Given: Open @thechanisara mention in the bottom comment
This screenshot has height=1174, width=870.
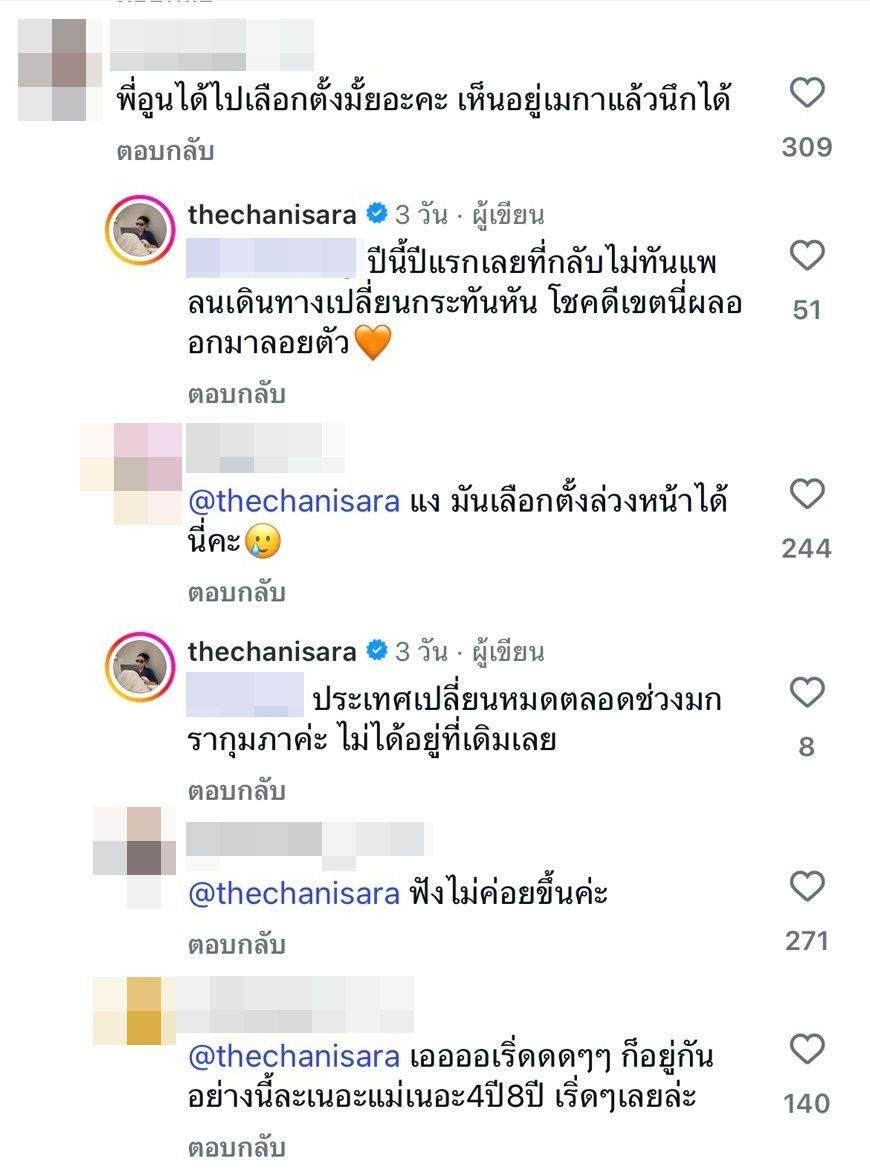Looking at the screenshot, I should (294, 1057).
